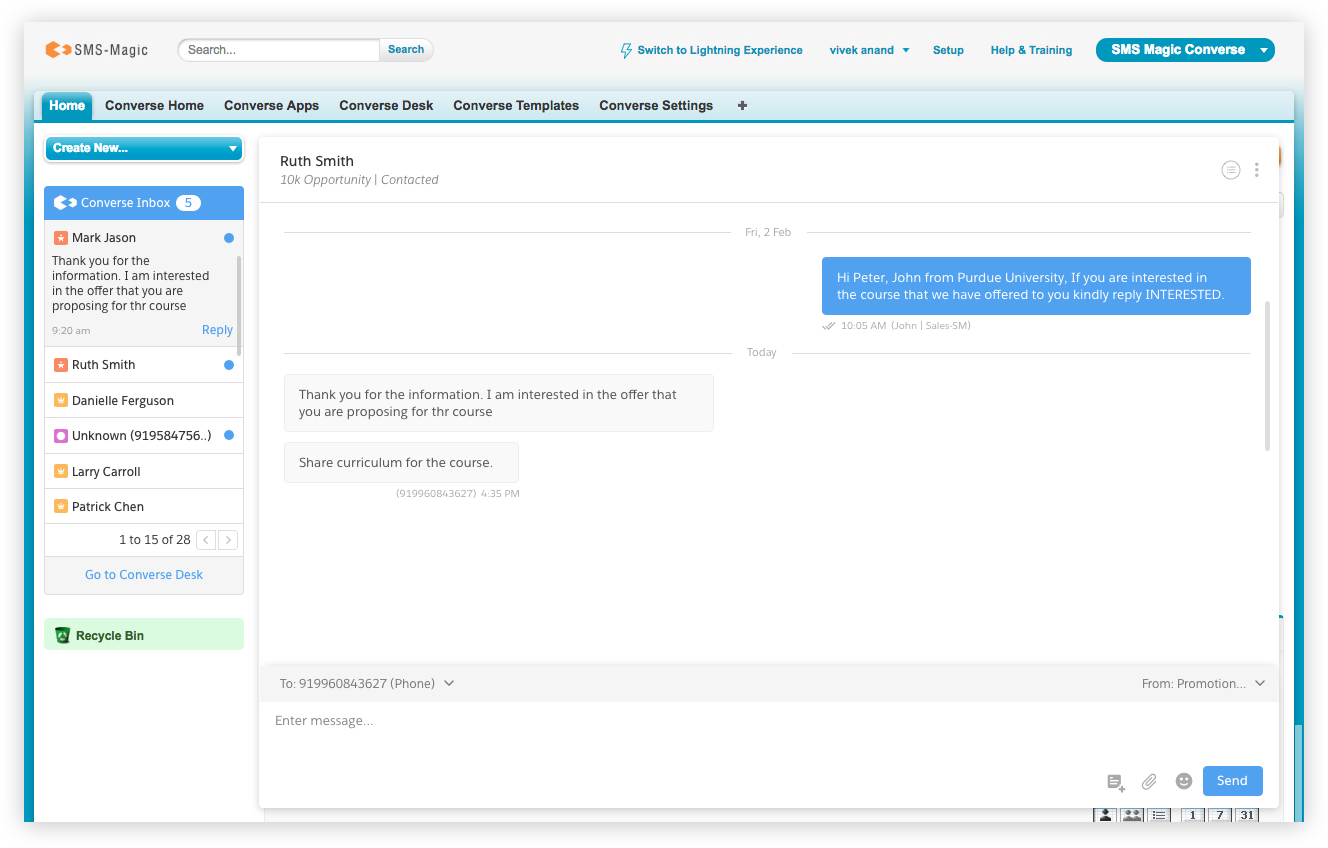
Task: Go to next inbox page arrow
Action: pyautogui.click(x=228, y=540)
